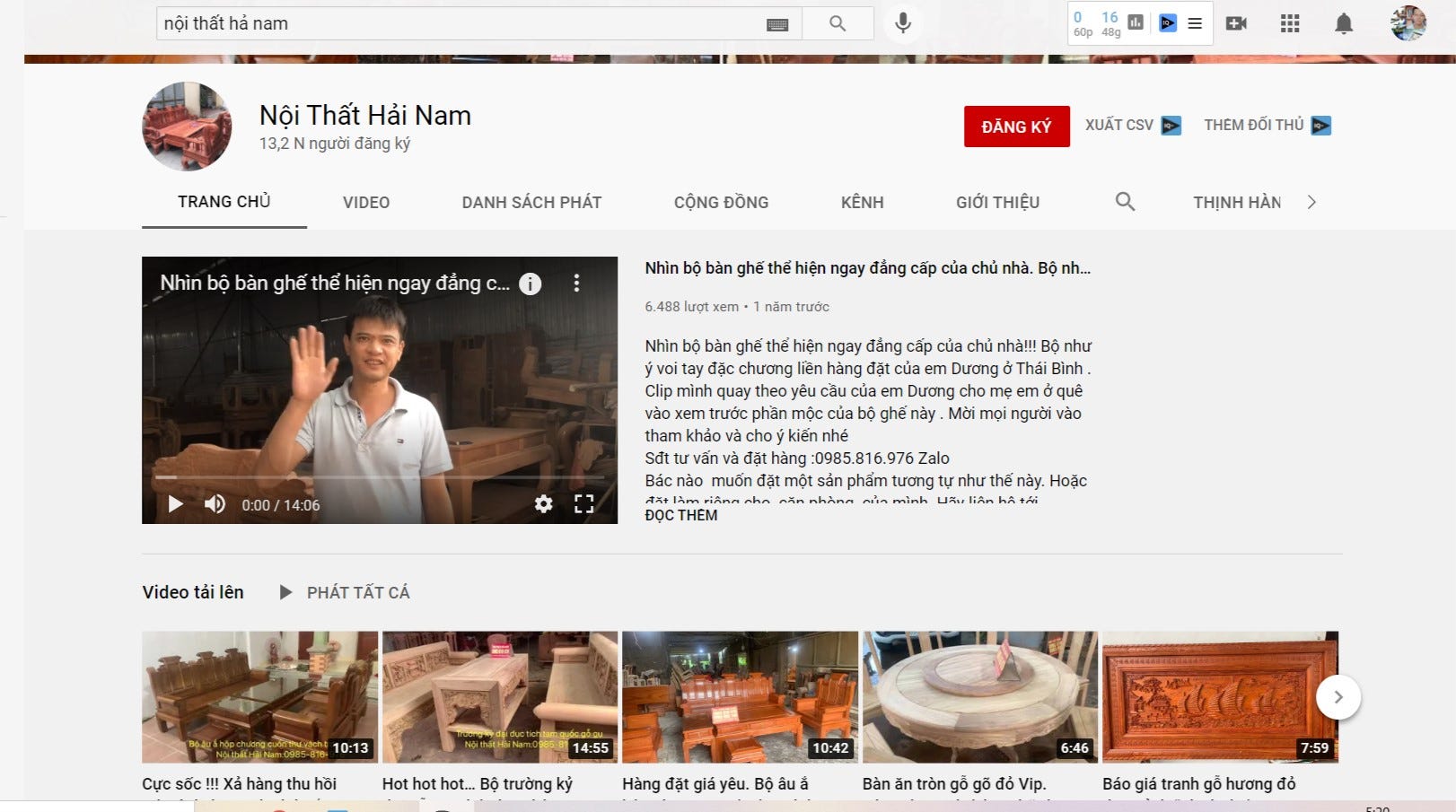
Task: Open the bar chart stats extension icon
Action: pyautogui.click(x=1136, y=23)
